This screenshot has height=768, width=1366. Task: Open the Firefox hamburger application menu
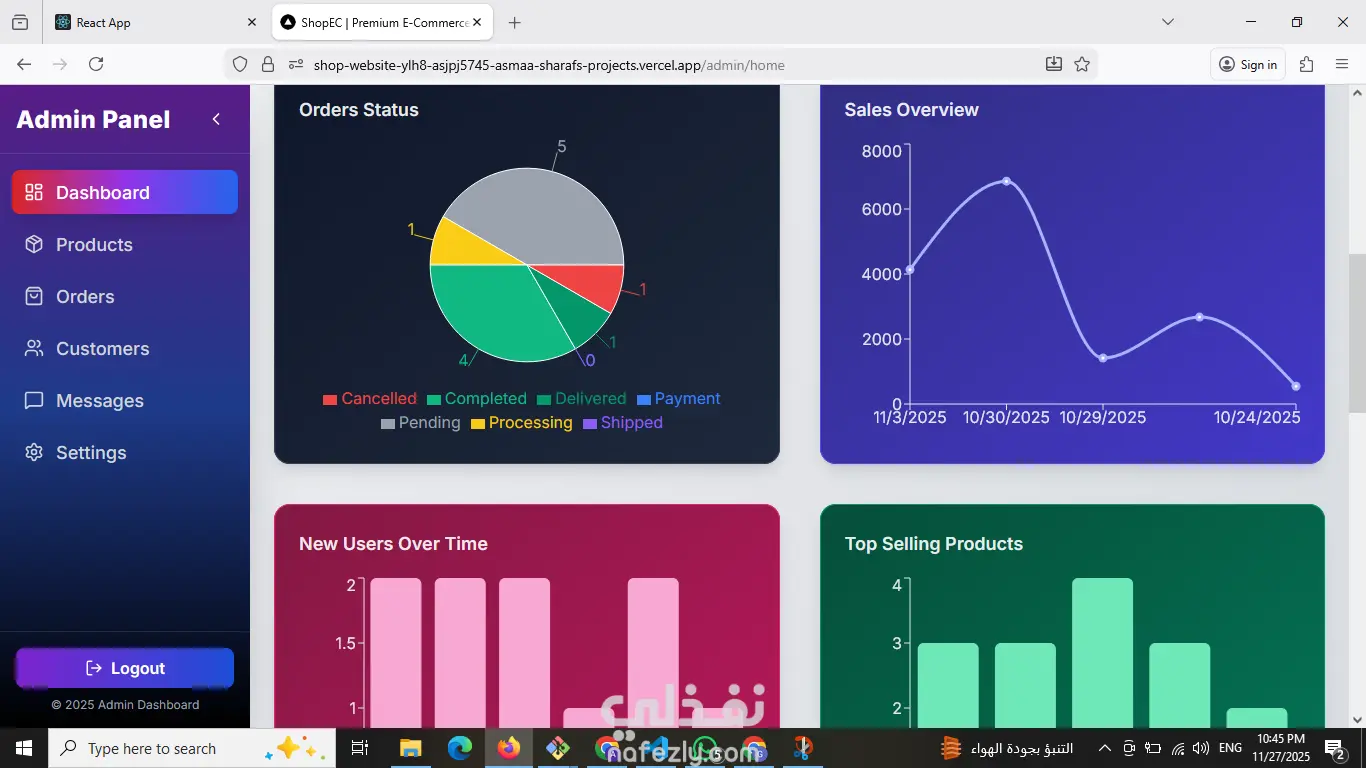pyautogui.click(x=1342, y=64)
